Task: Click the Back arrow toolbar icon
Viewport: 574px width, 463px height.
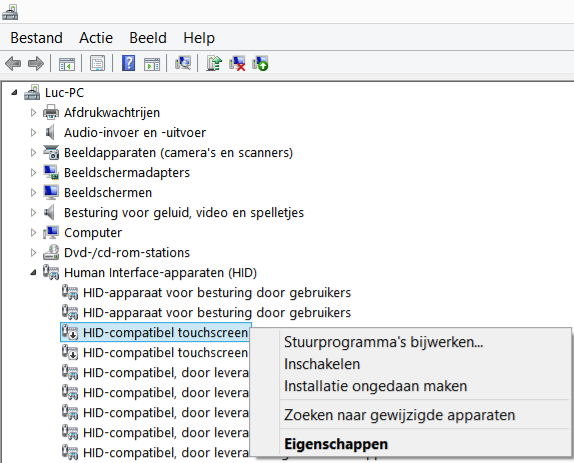Action: pos(13,64)
